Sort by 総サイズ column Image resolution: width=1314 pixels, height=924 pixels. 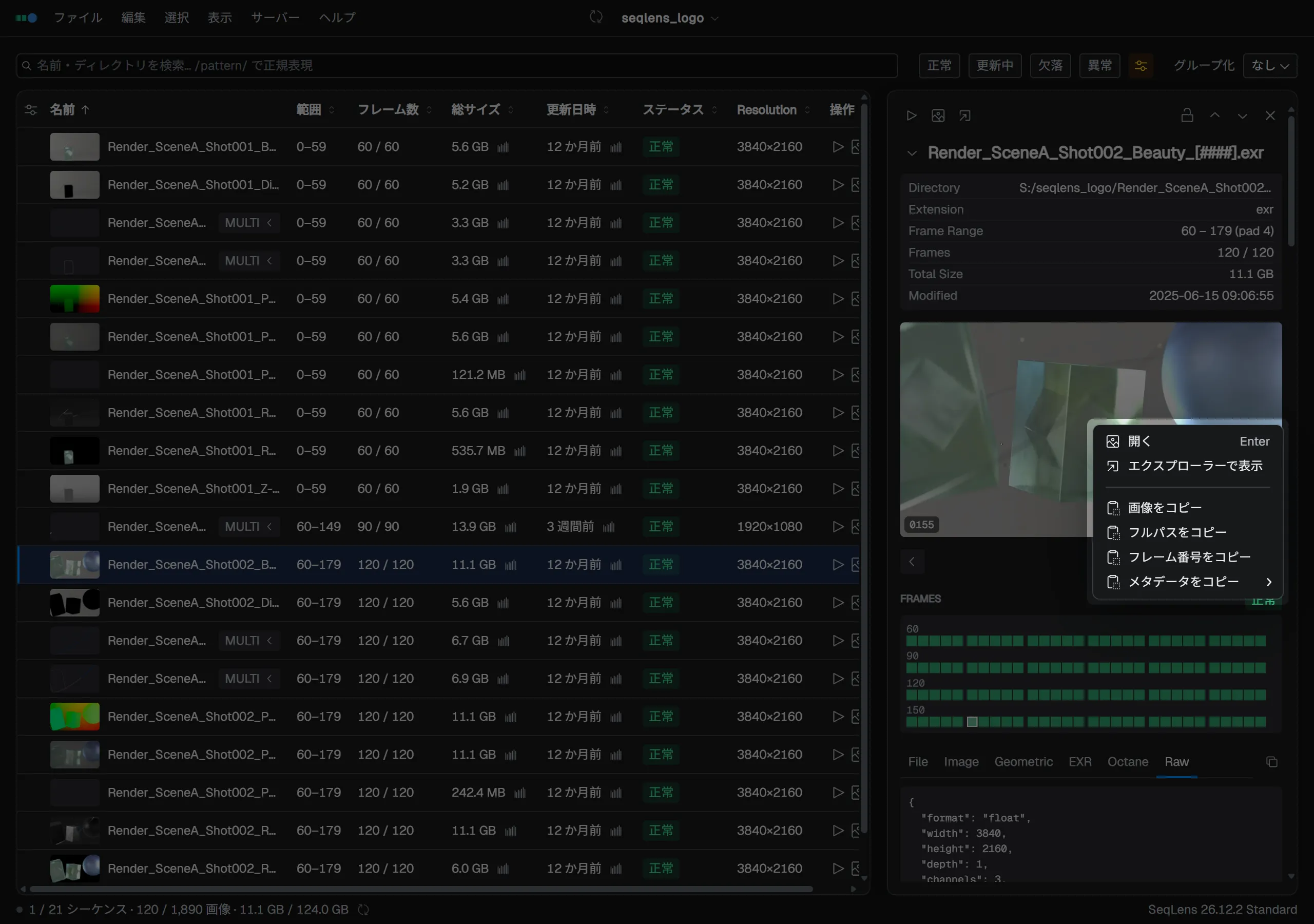point(482,109)
